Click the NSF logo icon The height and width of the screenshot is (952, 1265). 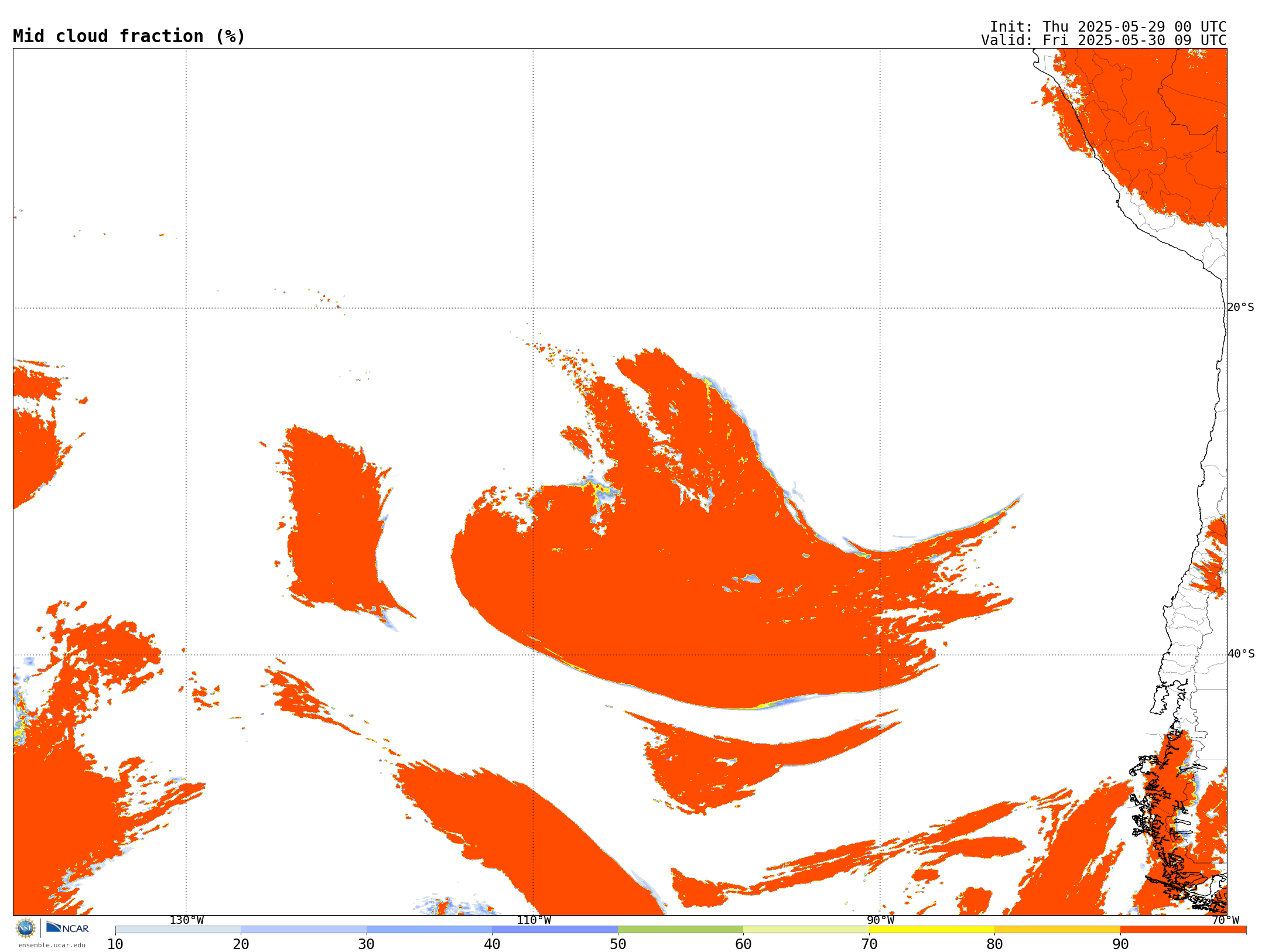click(x=26, y=928)
